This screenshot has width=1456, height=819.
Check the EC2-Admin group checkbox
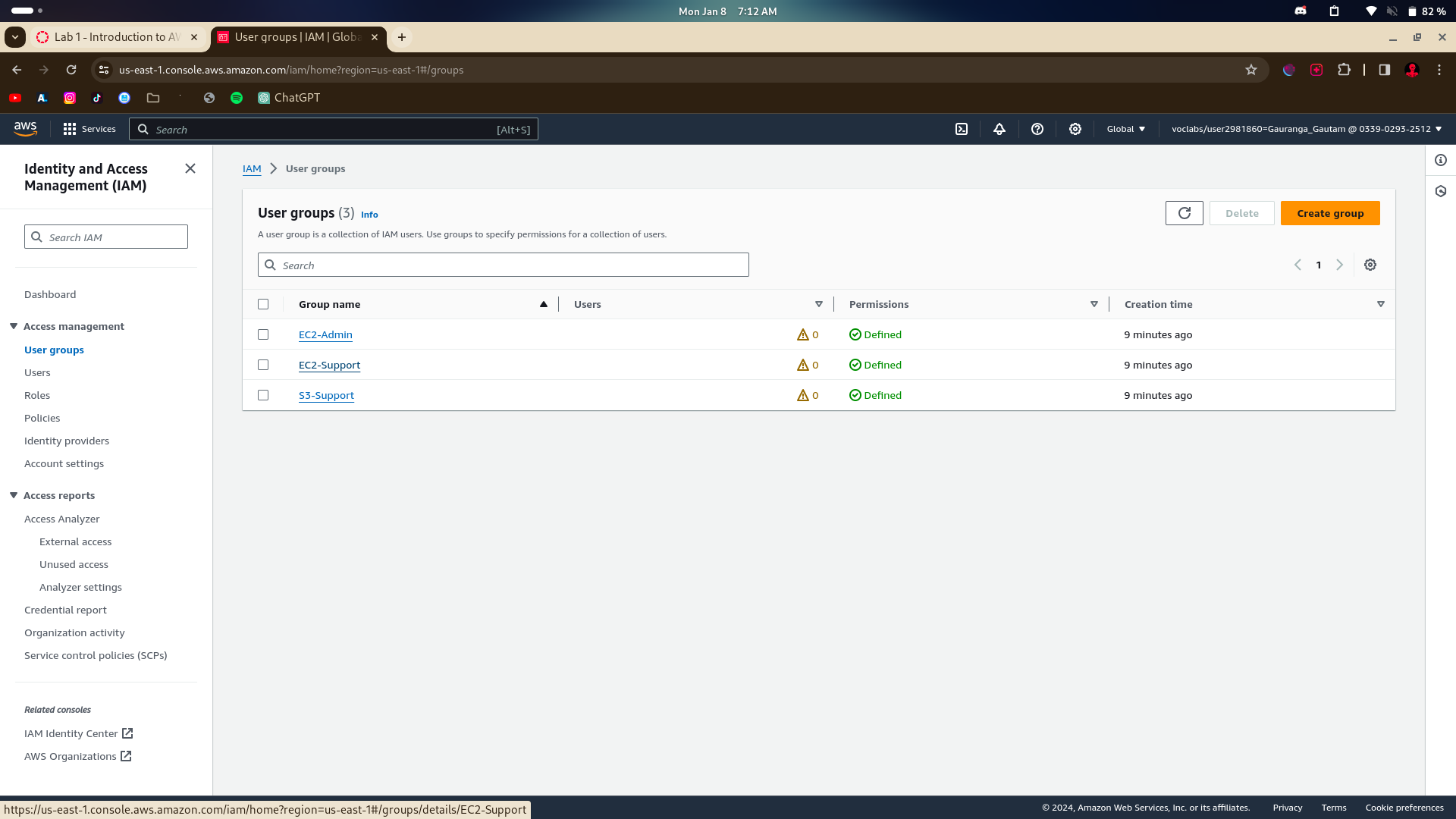click(x=263, y=334)
